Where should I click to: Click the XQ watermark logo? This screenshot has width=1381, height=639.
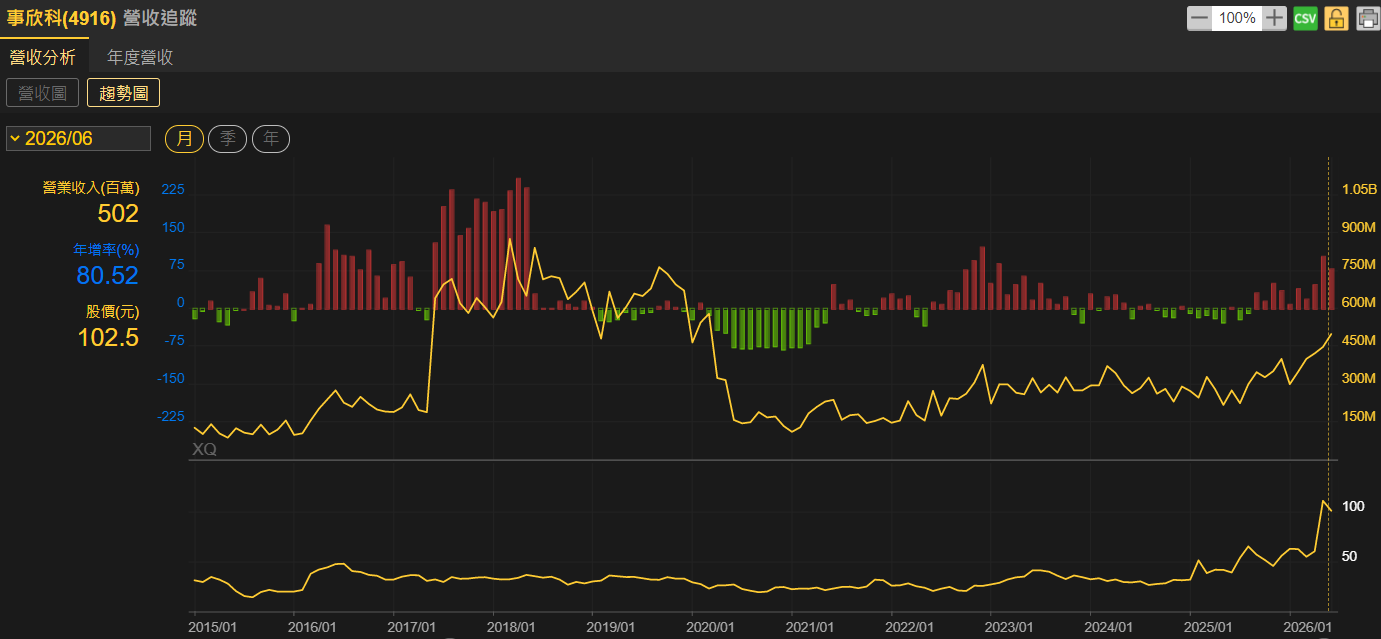click(x=204, y=449)
